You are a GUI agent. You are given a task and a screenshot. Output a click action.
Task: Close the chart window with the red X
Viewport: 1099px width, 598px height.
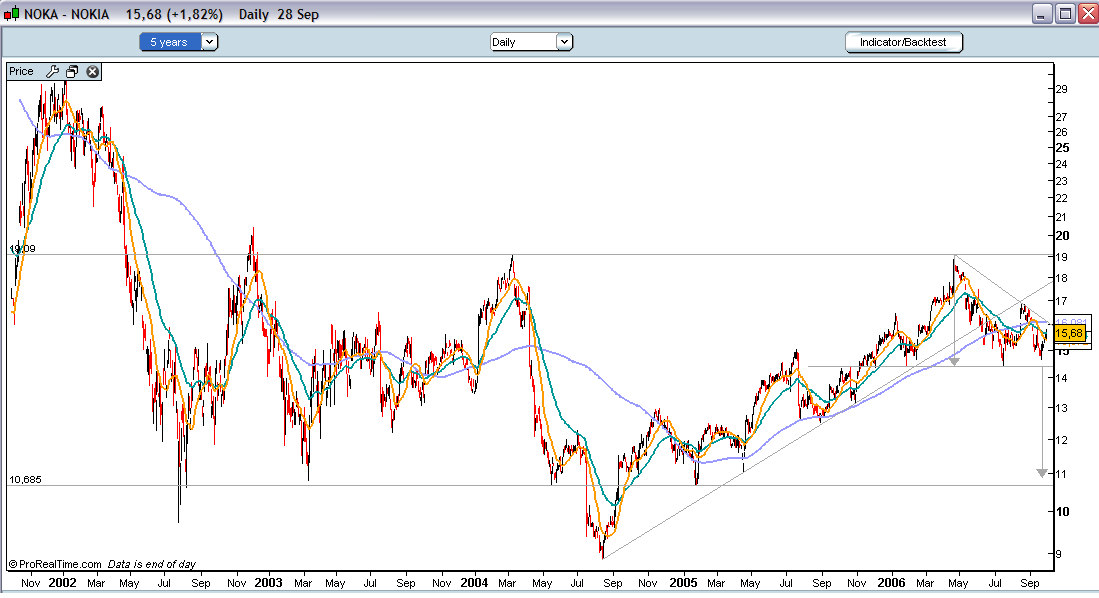point(1088,14)
